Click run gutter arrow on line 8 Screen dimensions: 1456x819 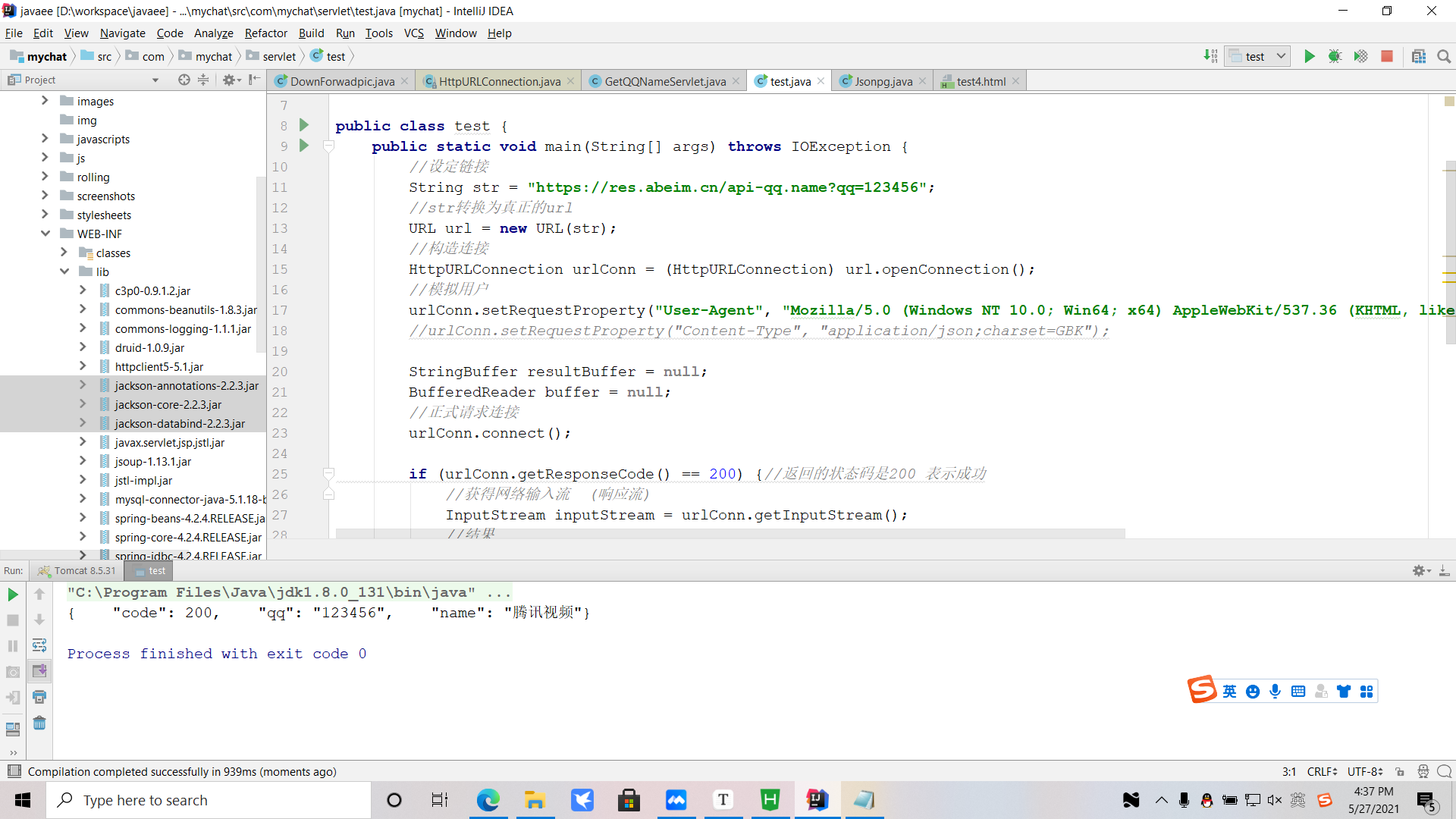pos(304,125)
